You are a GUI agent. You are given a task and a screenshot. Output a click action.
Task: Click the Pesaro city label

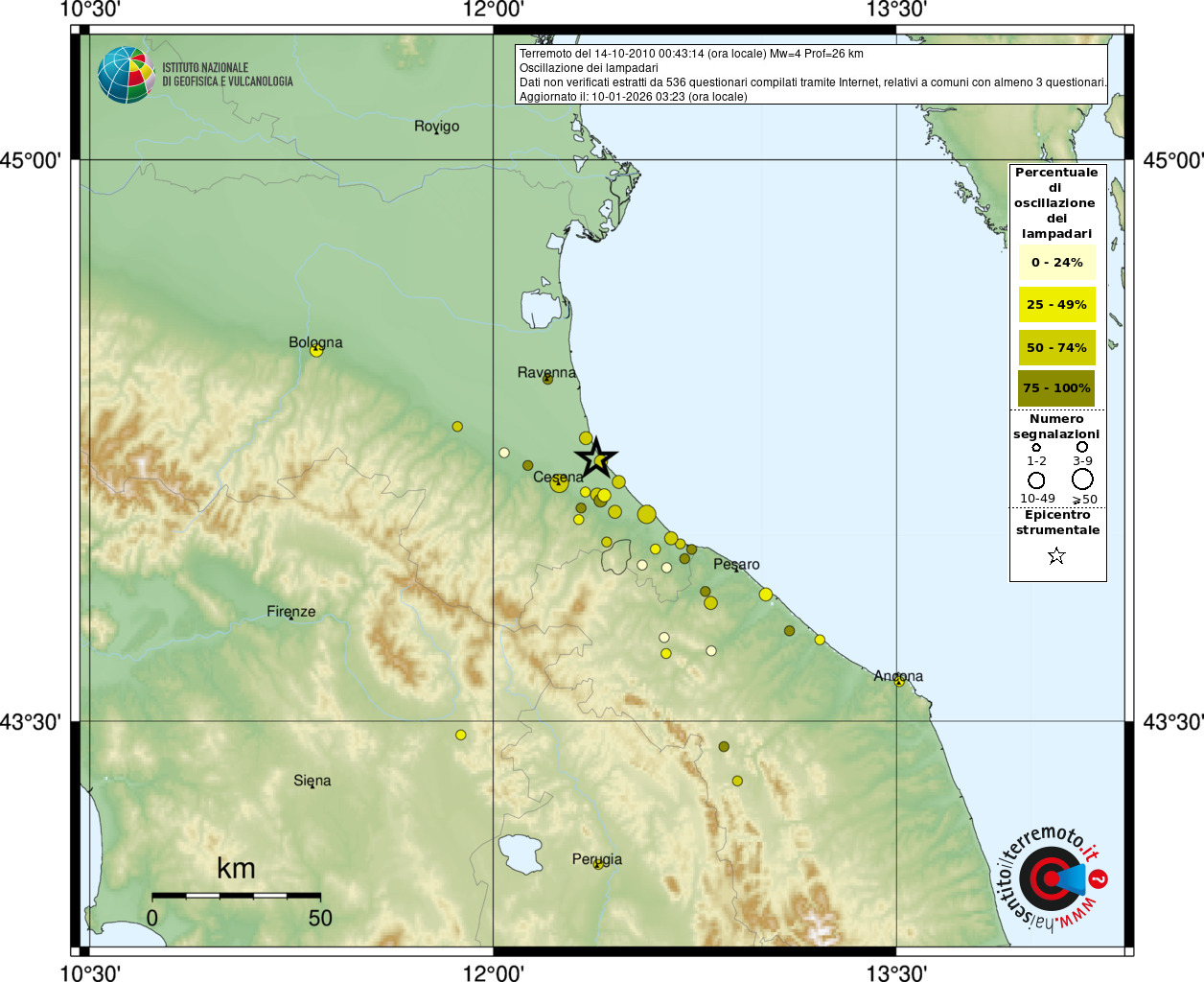click(736, 564)
